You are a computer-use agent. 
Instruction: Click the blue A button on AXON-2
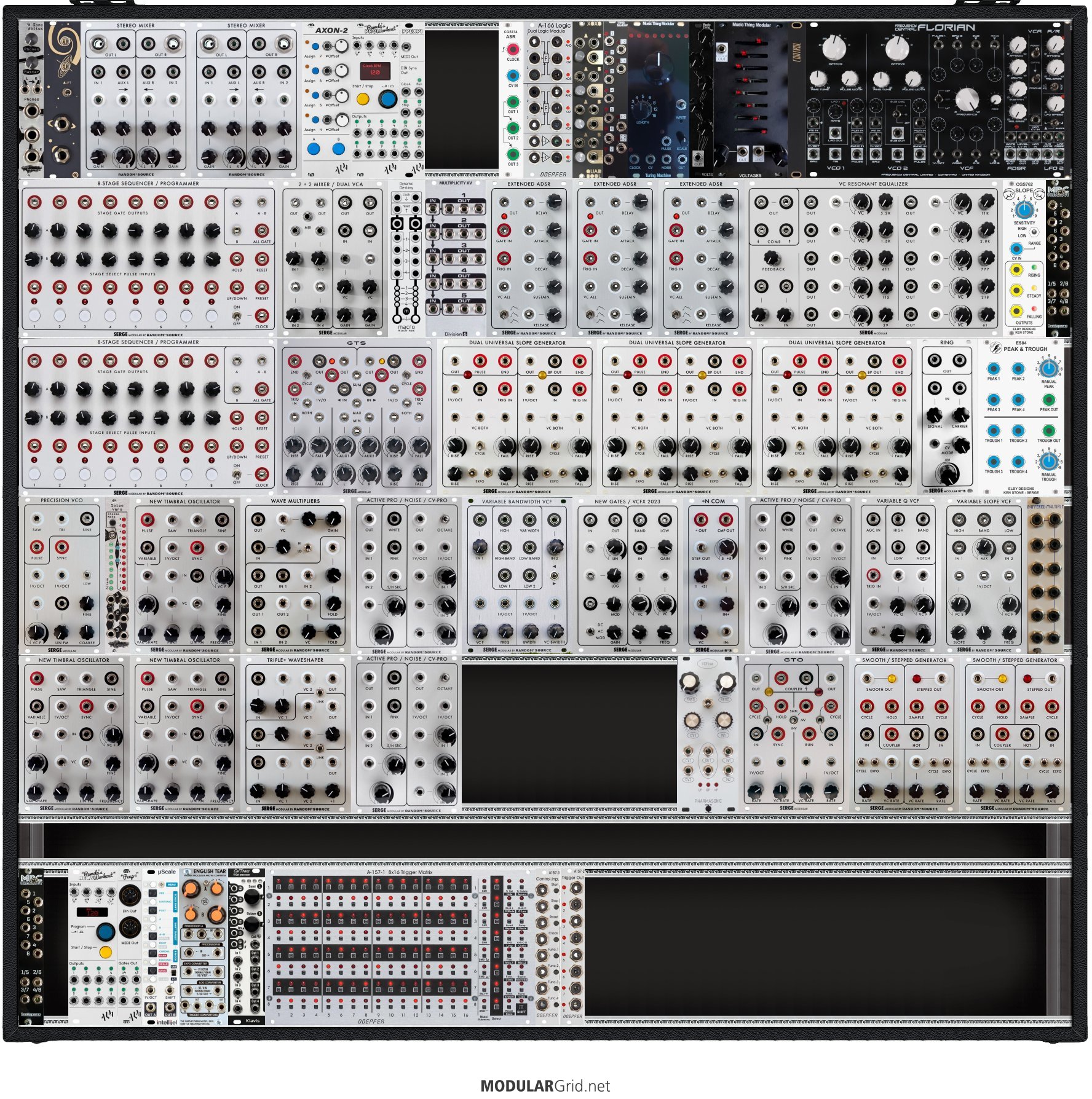pos(314,149)
